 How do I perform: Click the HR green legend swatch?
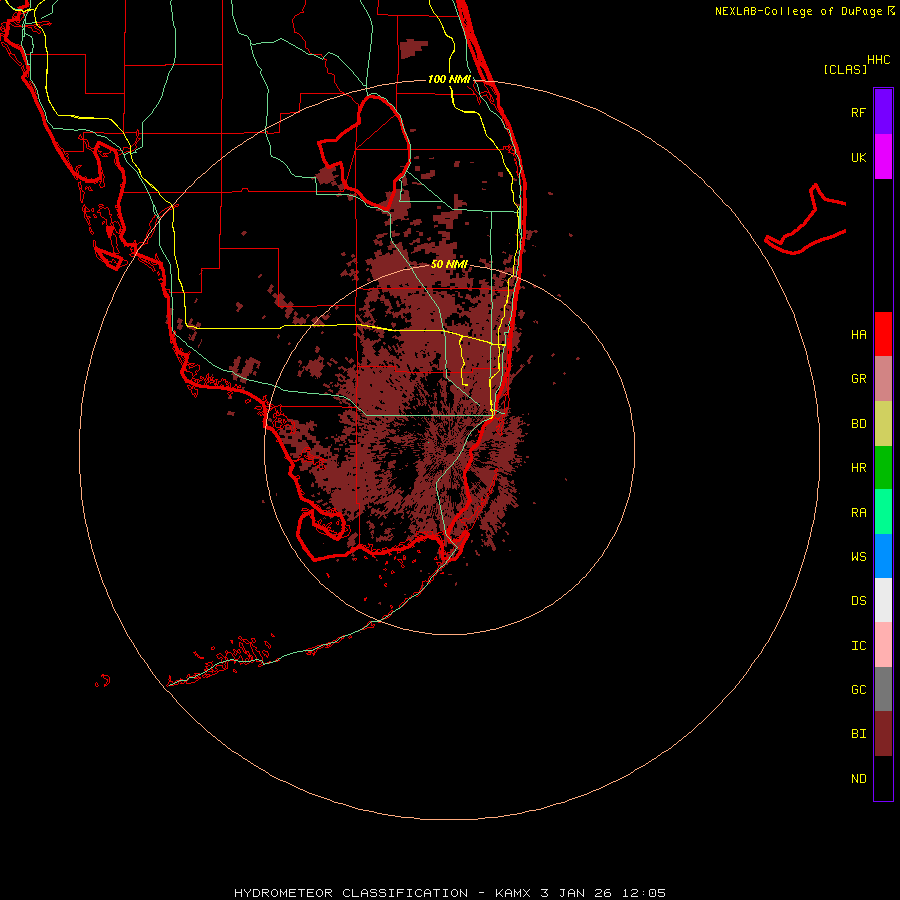[883, 467]
